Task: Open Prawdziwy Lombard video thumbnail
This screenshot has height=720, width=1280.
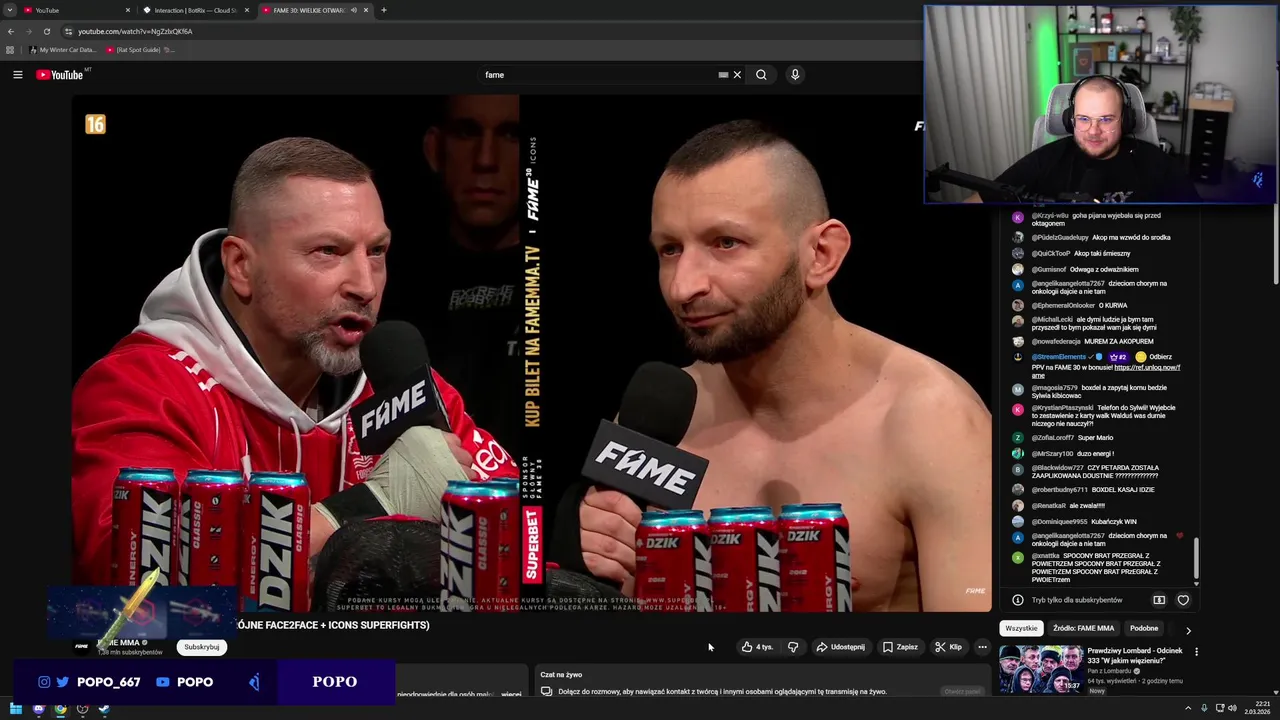Action: (x=1041, y=670)
